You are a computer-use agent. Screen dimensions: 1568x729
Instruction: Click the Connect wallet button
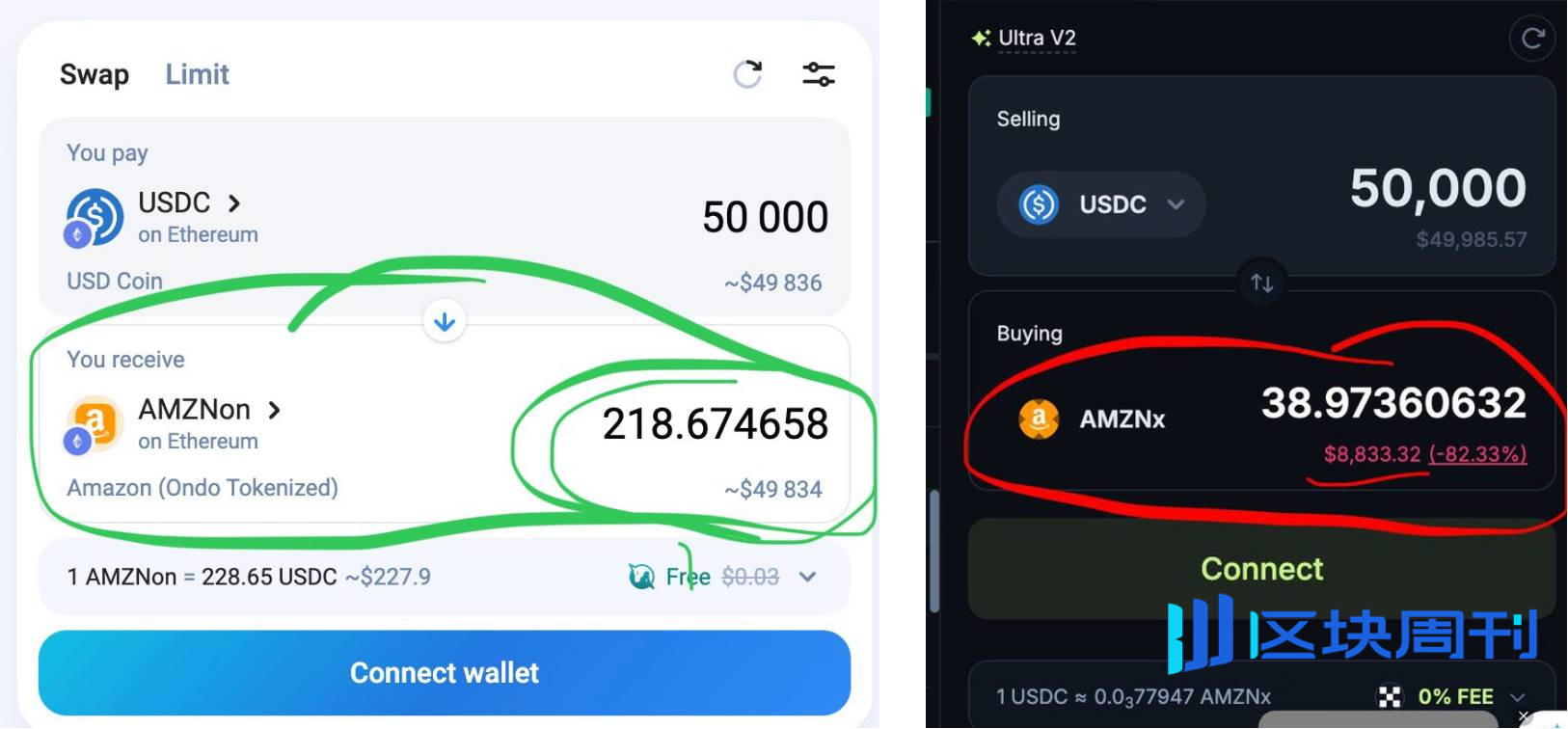pos(445,673)
